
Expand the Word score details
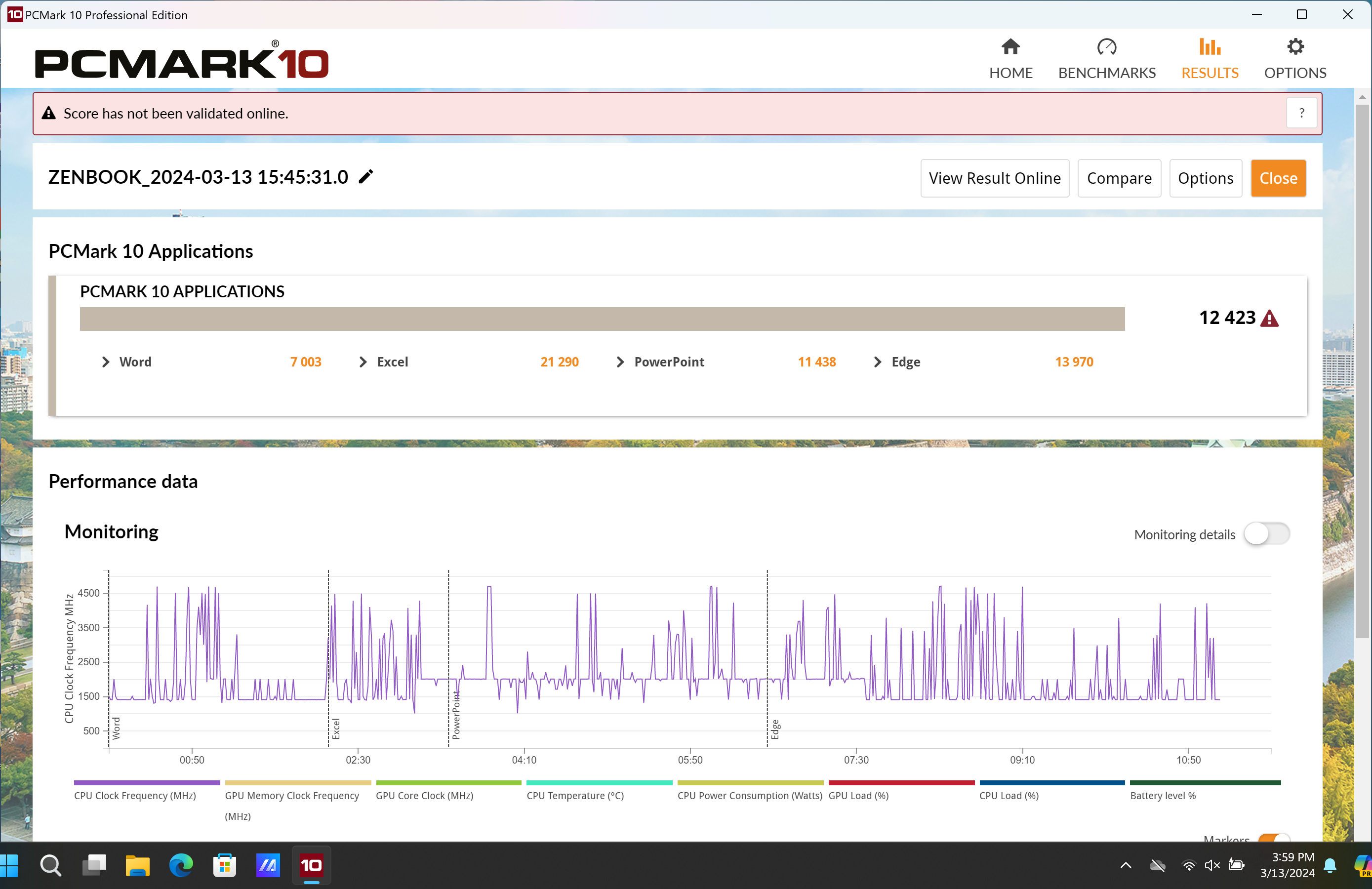pyautogui.click(x=106, y=362)
